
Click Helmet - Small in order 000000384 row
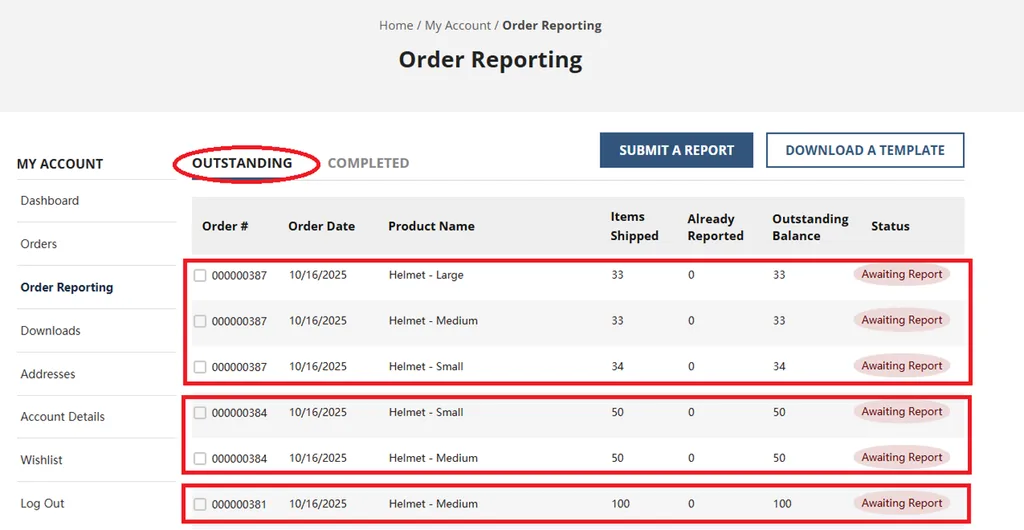[426, 412]
